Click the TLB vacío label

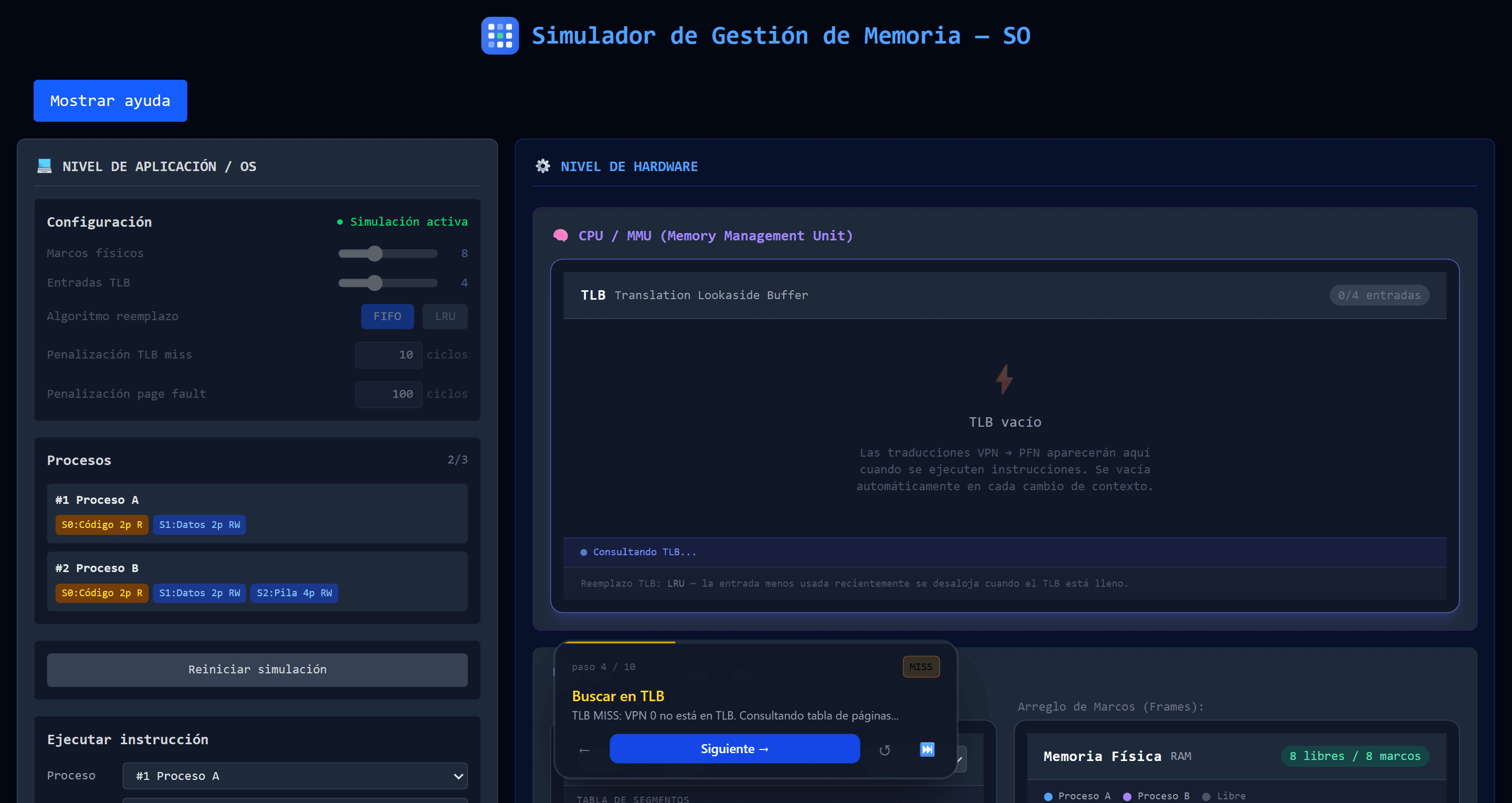tap(1005, 422)
